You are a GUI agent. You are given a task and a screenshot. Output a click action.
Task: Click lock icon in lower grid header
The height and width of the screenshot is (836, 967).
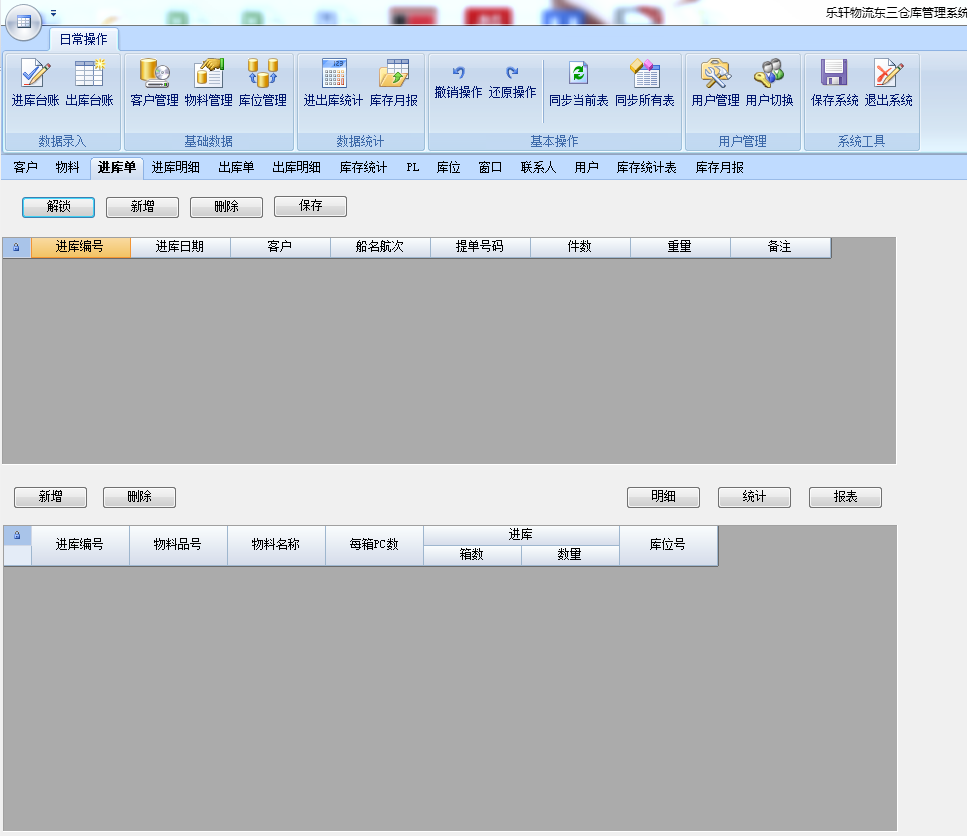click(x=17, y=536)
